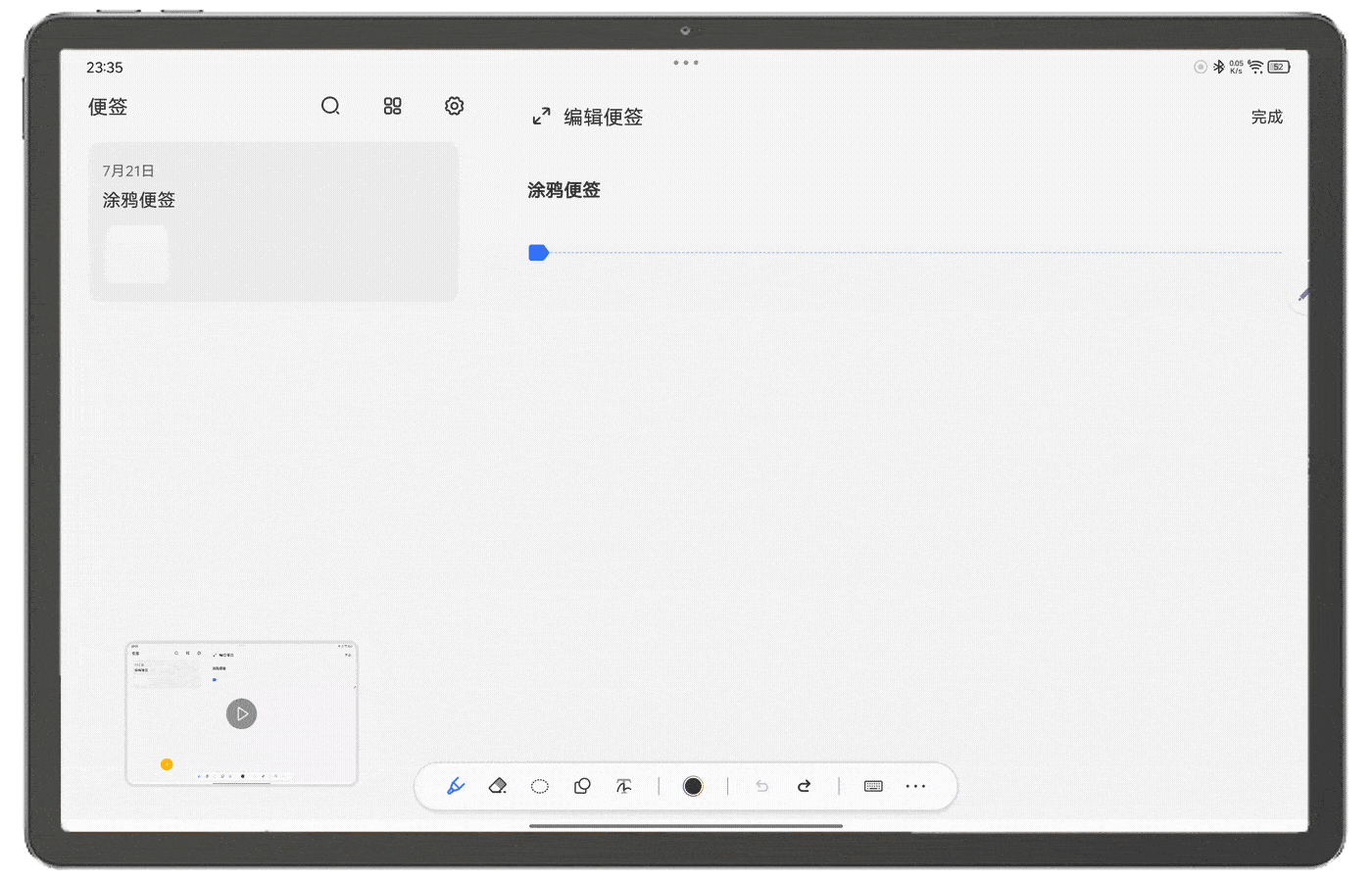Open the top three-dot window handle
The image size is (1372, 882).
point(686,63)
